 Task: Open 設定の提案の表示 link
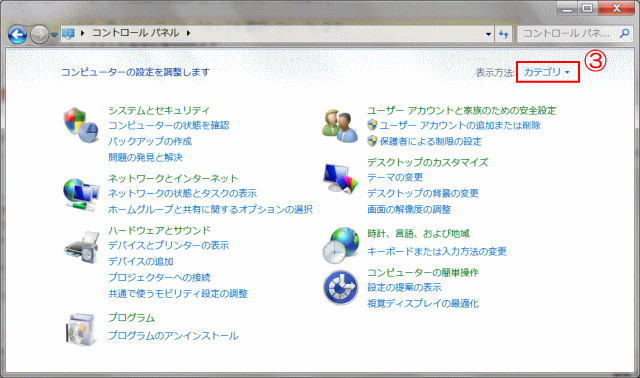click(x=404, y=287)
